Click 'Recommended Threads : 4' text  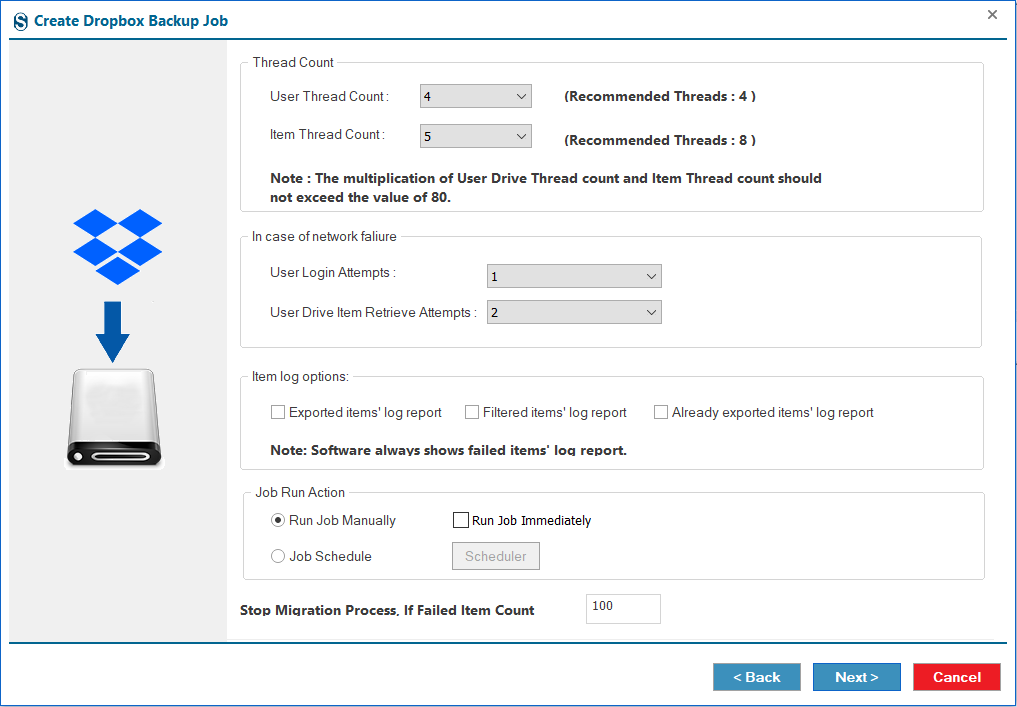click(x=660, y=97)
